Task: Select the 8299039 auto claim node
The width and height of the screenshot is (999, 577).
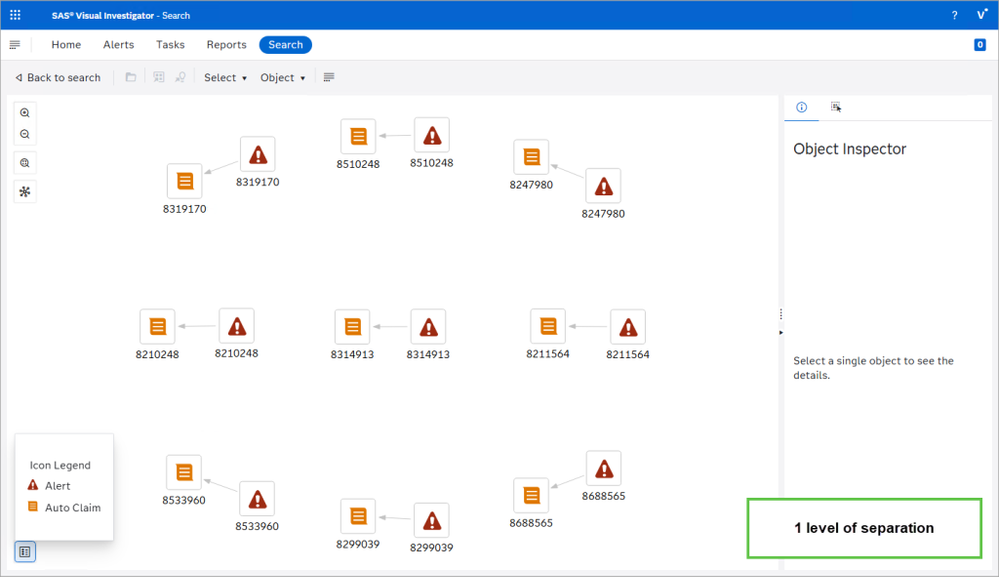Action: (358, 516)
